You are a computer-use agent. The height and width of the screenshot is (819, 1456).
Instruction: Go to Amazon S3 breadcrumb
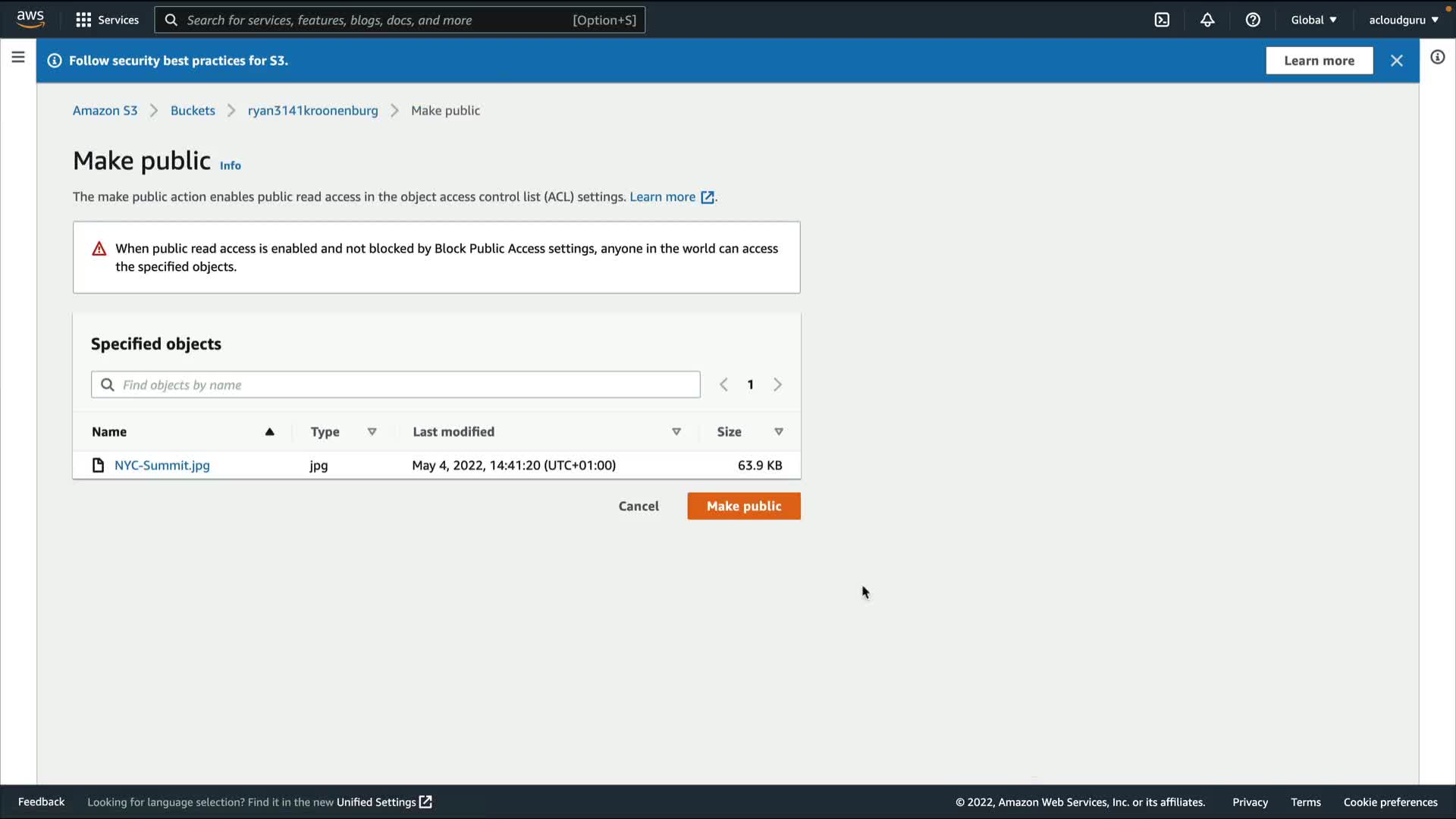[x=105, y=111]
